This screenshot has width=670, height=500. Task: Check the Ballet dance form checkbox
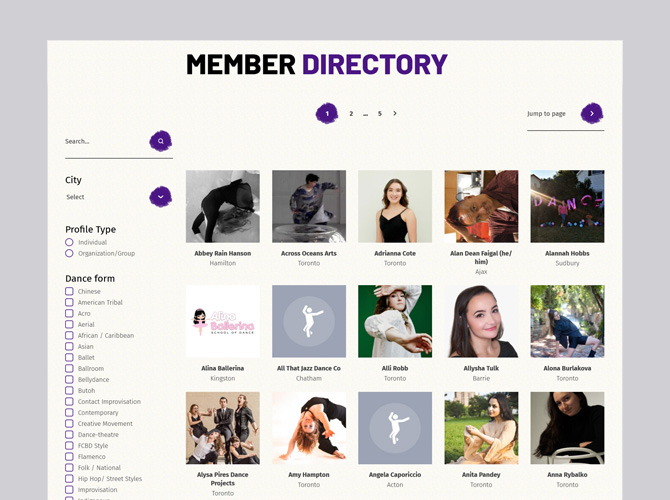click(69, 357)
